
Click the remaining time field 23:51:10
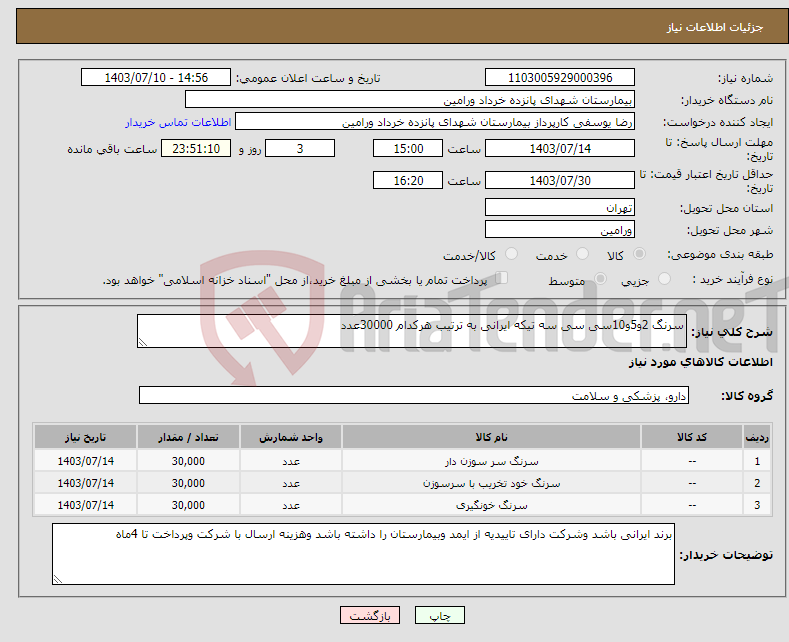coord(196,148)
